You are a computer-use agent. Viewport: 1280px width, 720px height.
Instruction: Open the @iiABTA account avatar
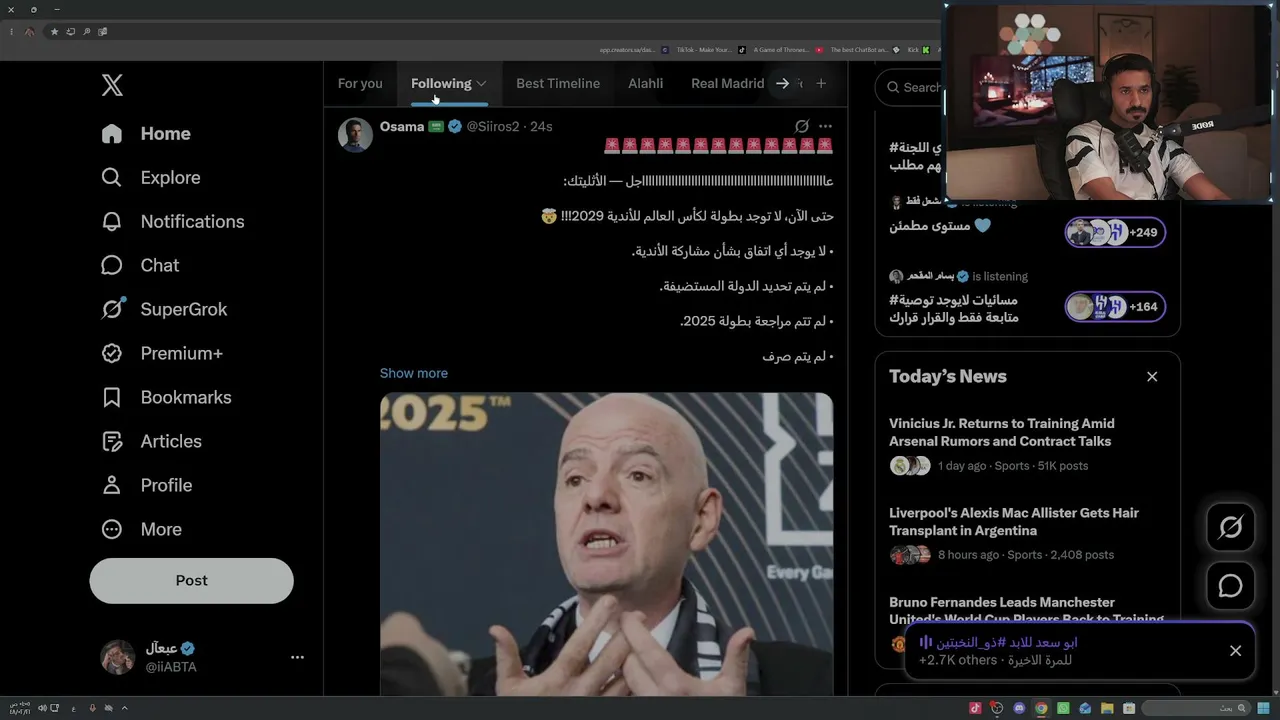pyautogui.click(x=118, y=657)
